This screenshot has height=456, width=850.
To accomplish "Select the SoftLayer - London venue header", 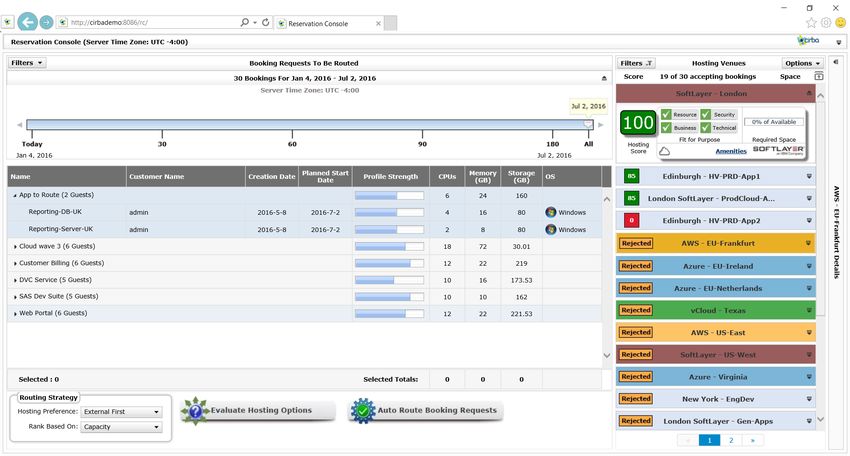I will (x=715, y=93).
